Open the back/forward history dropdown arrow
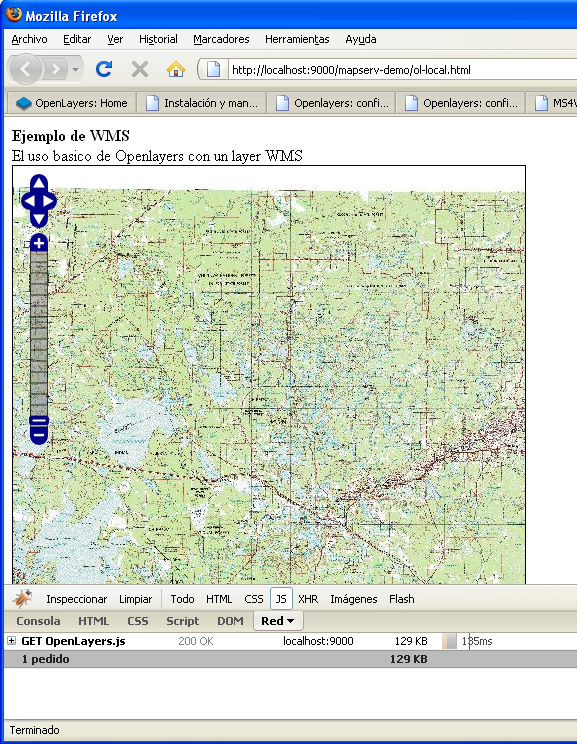 pyautogui.click(x=75, y=70)
